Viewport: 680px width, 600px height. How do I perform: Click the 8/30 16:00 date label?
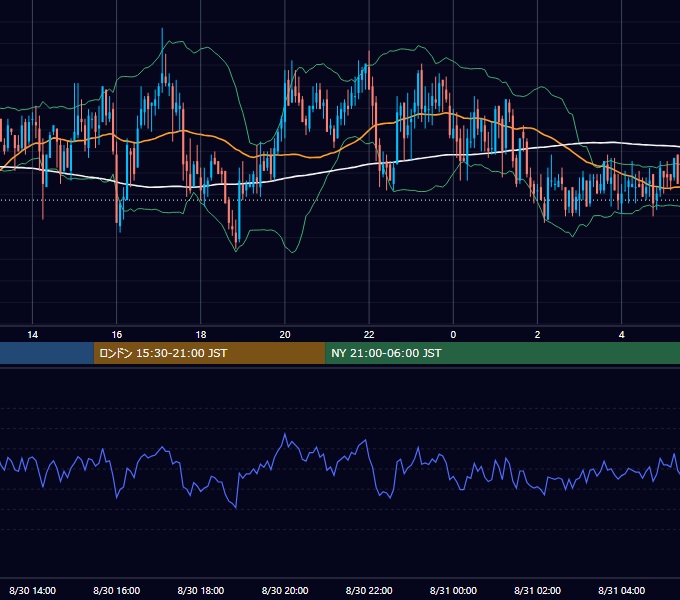coord(117,590)
